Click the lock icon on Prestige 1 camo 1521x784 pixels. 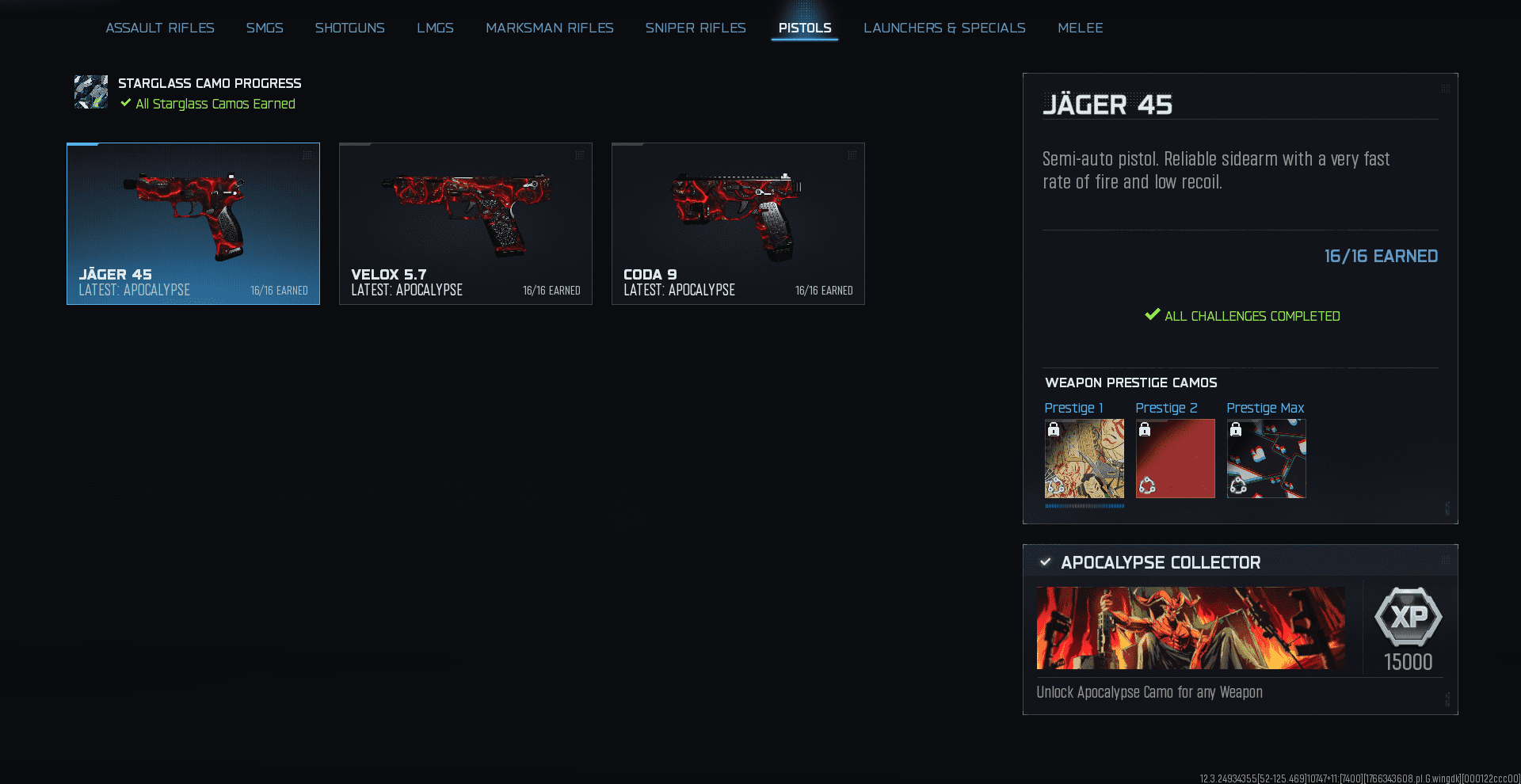tap(1054, 429)
